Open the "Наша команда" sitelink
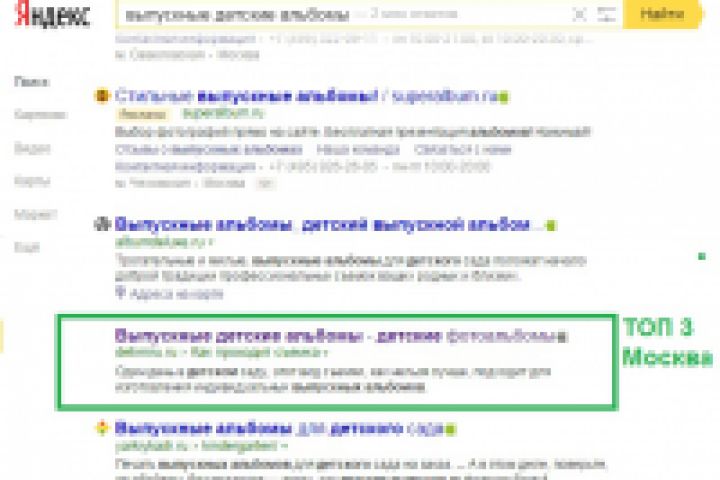 pos(358,149)
